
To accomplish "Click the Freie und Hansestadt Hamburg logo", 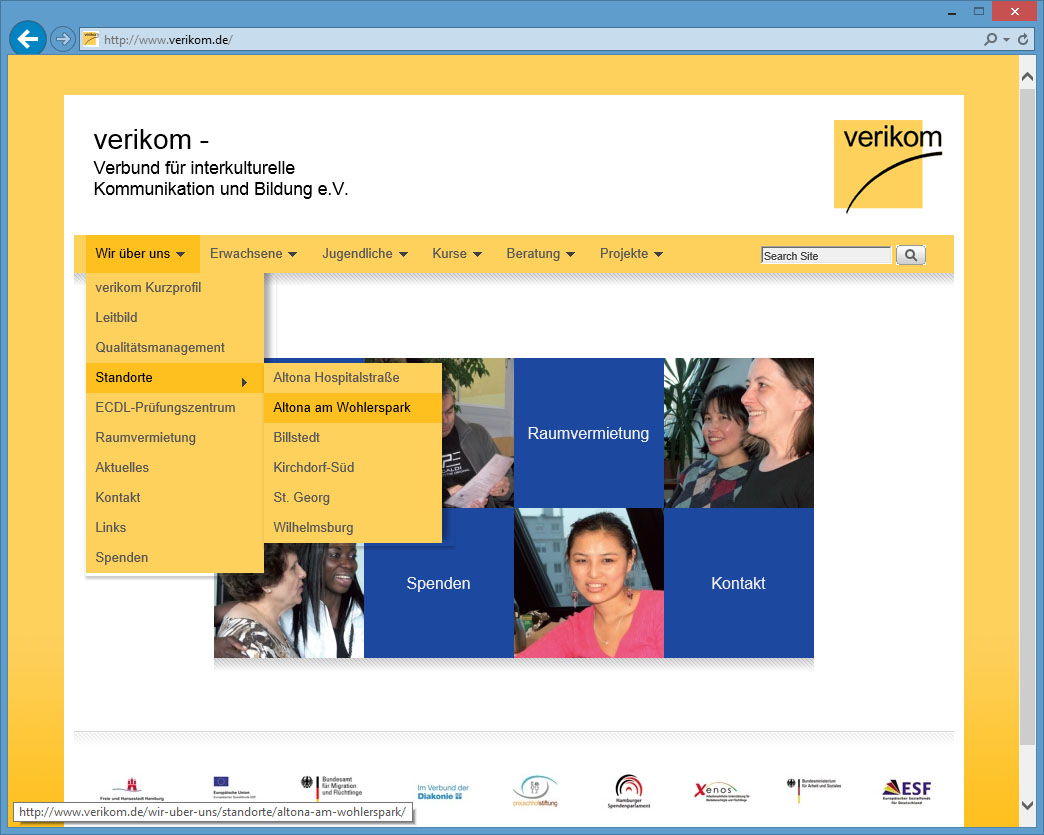I will (x=132, y=789).
